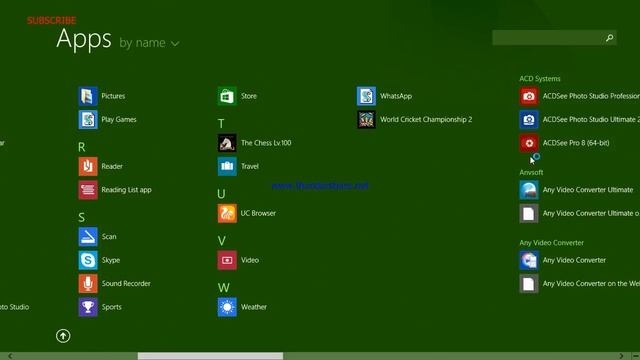This screenshot has width=640, height=360.
Task: Open World Cricket Championship 2 icon
Action: tap(366, 120)
